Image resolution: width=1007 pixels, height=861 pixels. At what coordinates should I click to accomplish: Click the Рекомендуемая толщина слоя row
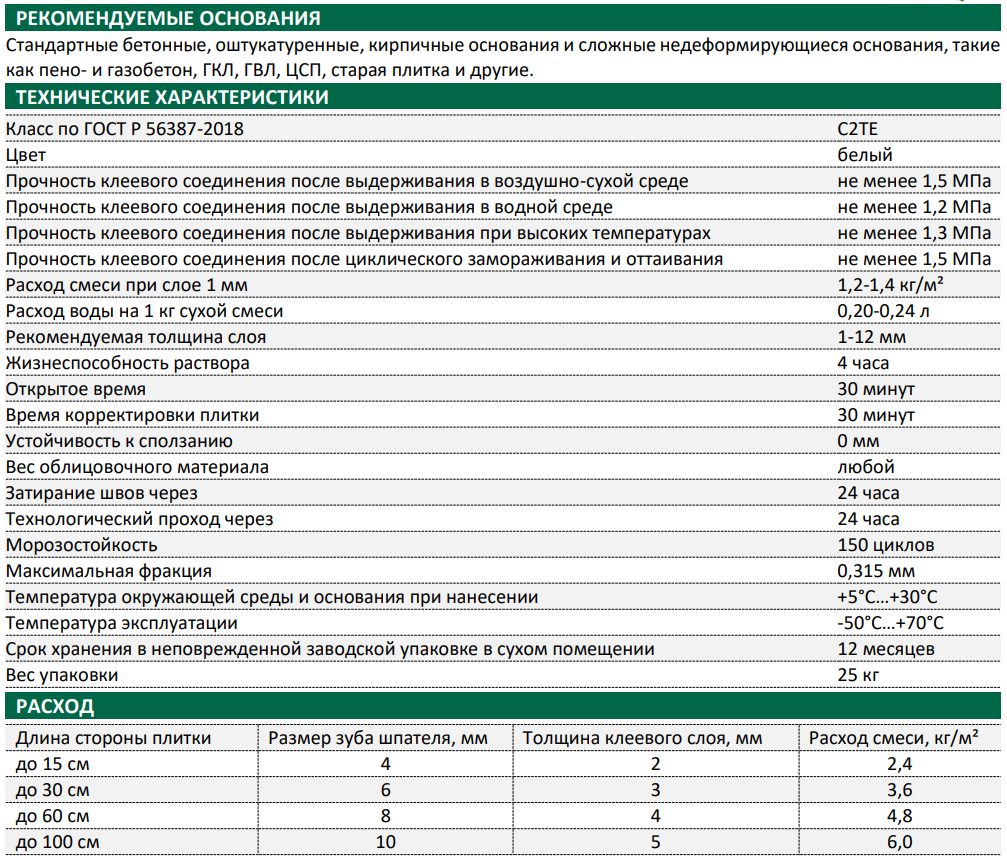click(x=503, y=337)
